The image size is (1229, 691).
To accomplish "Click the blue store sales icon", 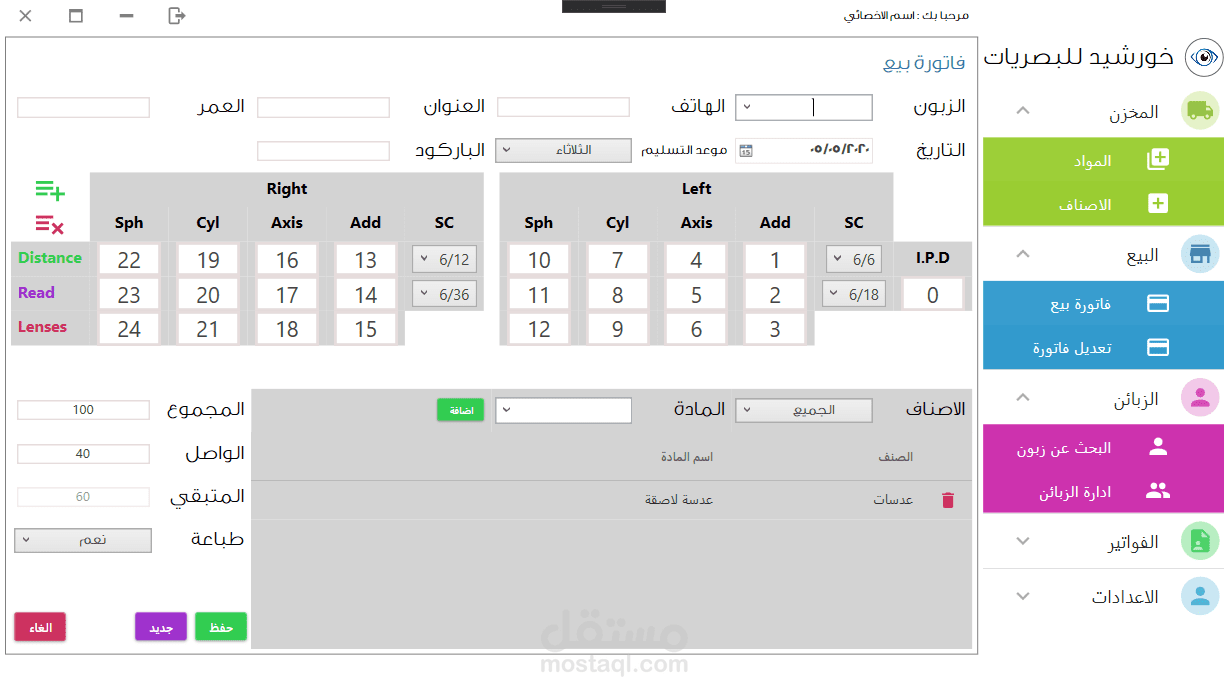I will coord(1200,254).
